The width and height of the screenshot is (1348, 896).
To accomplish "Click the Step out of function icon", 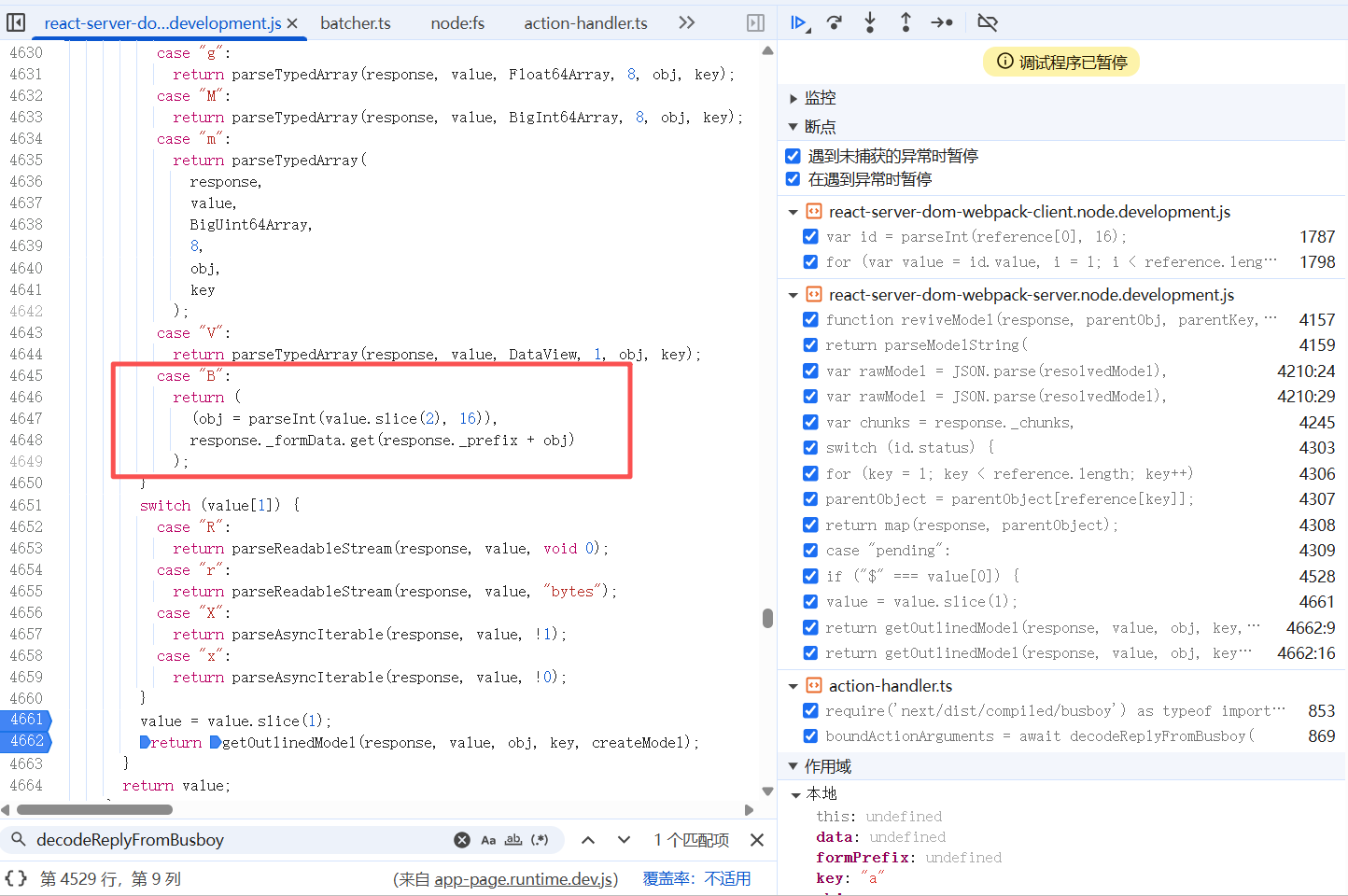I will [906, 22].
